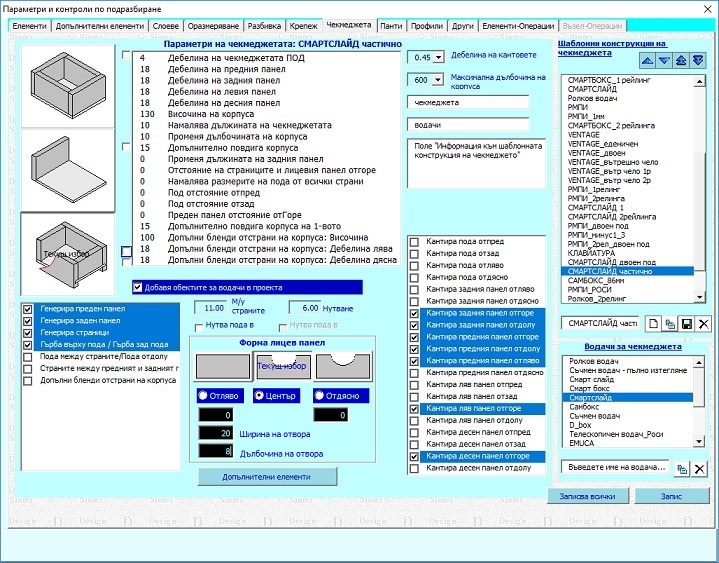Create new drawer template icon
This screenshot has width=719, height=563.
point(653,324)
